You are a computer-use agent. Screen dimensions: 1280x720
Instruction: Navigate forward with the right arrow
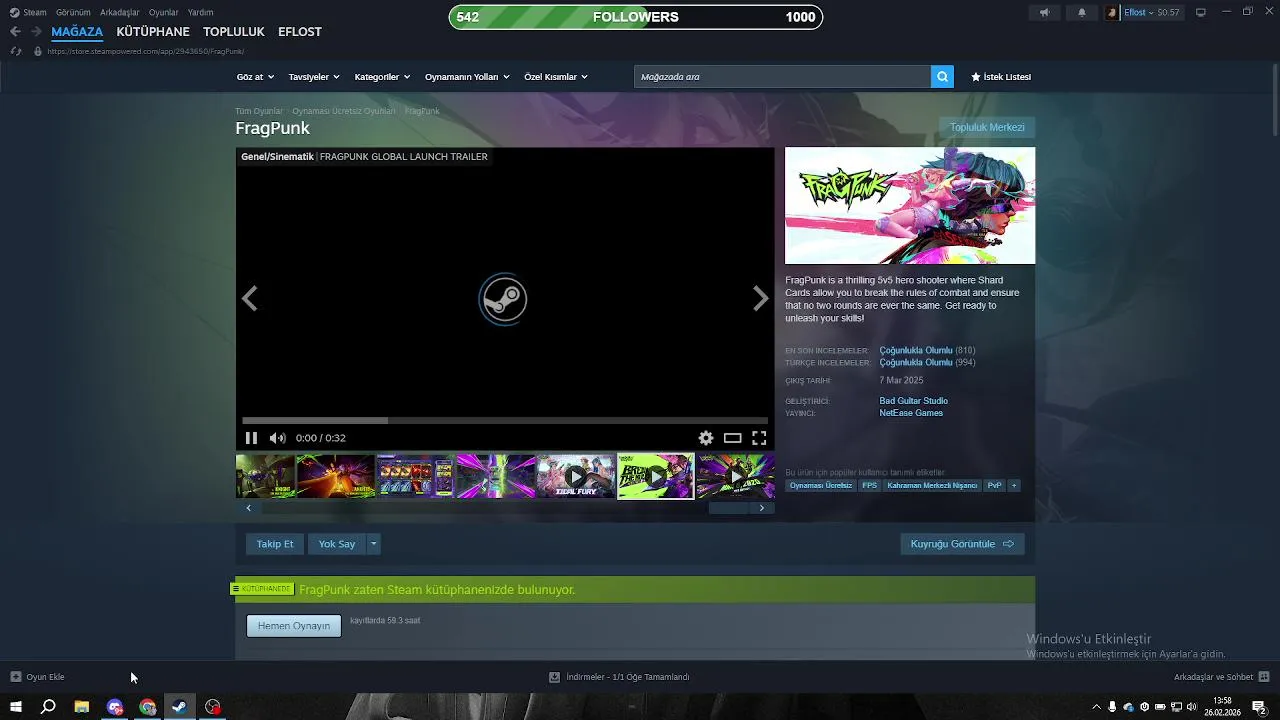[36, 32]
